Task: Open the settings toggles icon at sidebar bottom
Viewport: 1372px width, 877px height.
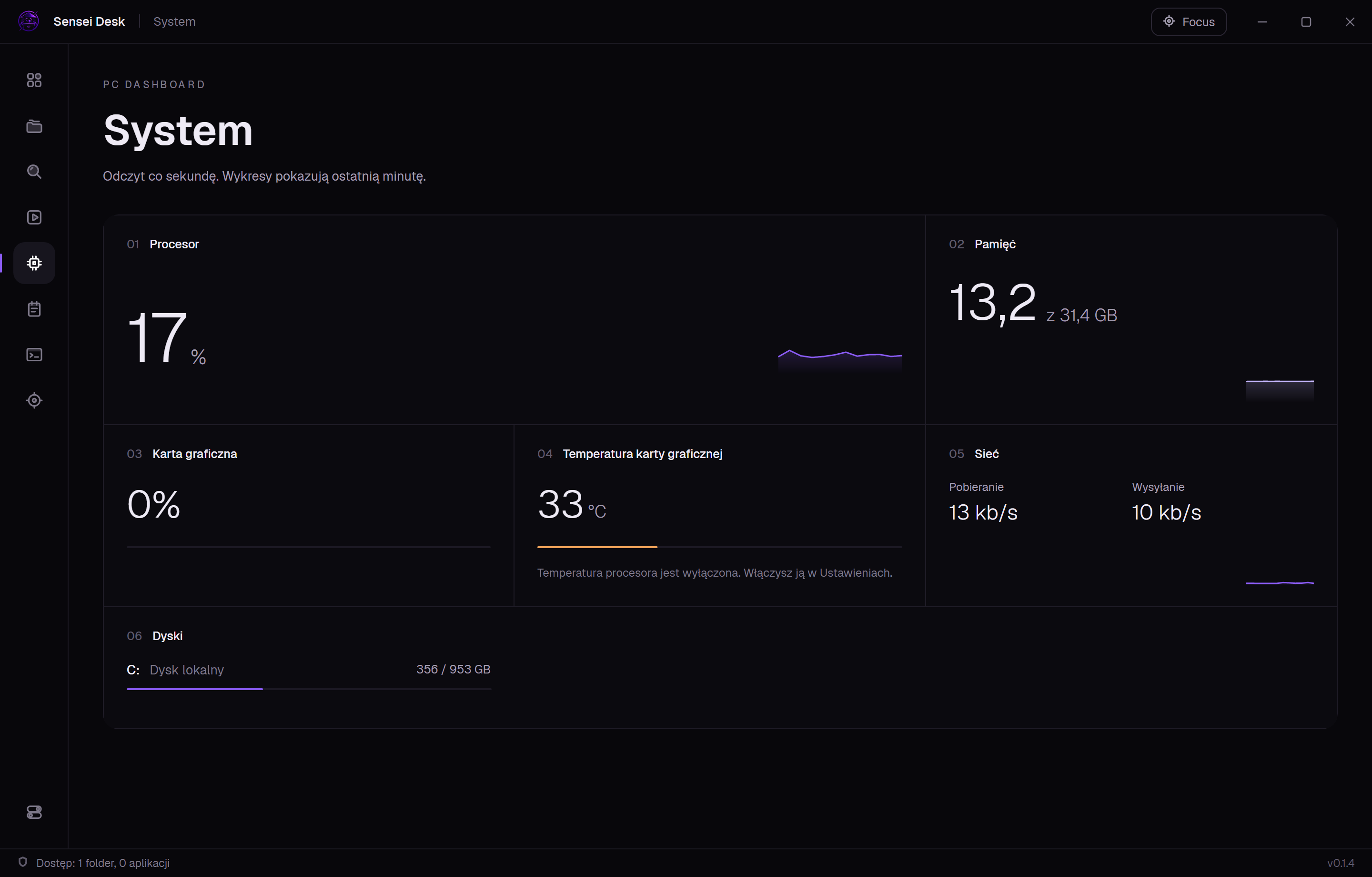Action: (34, 812)
